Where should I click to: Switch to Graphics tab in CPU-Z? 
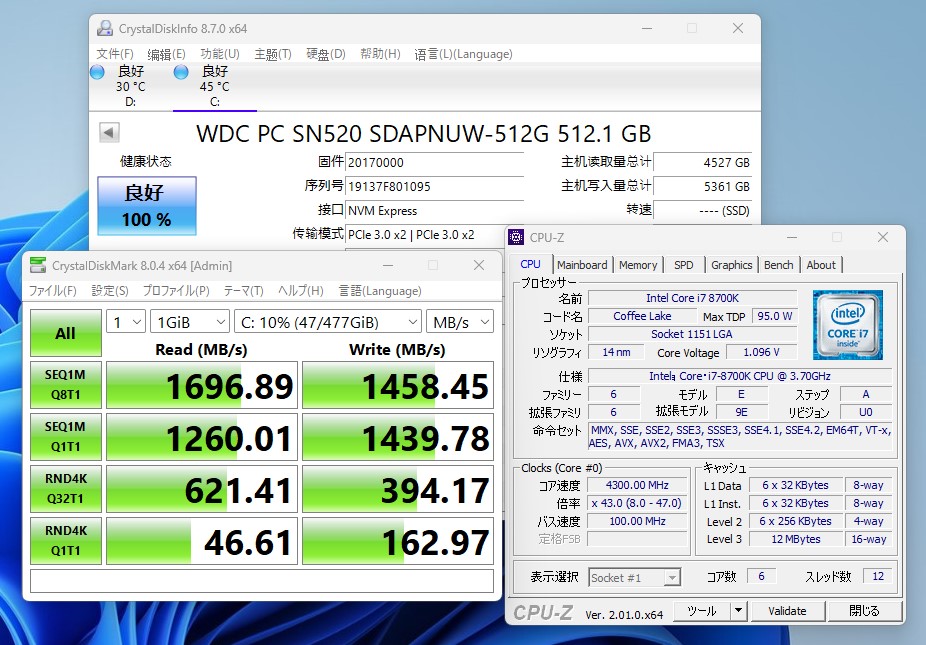click(x=731, y=265)
